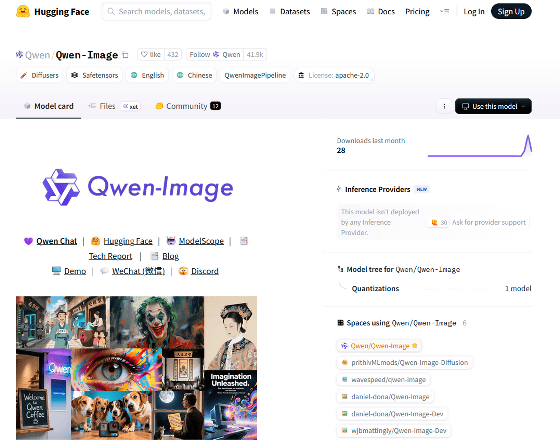Open the Tech Report link
This screenshot has width=560, height=442.
pyautogui.click(x=110, y=256)
